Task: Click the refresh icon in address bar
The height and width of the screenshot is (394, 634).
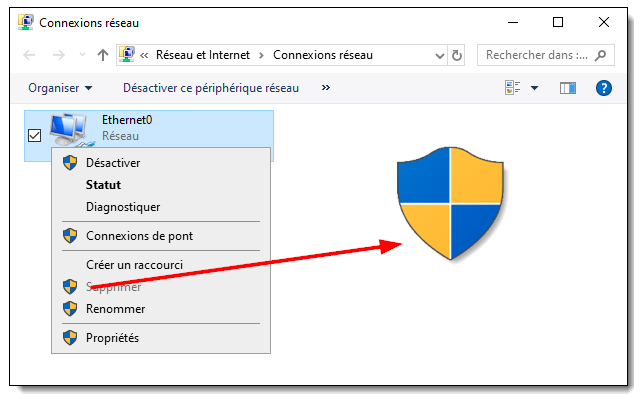Action: point(456,55)
